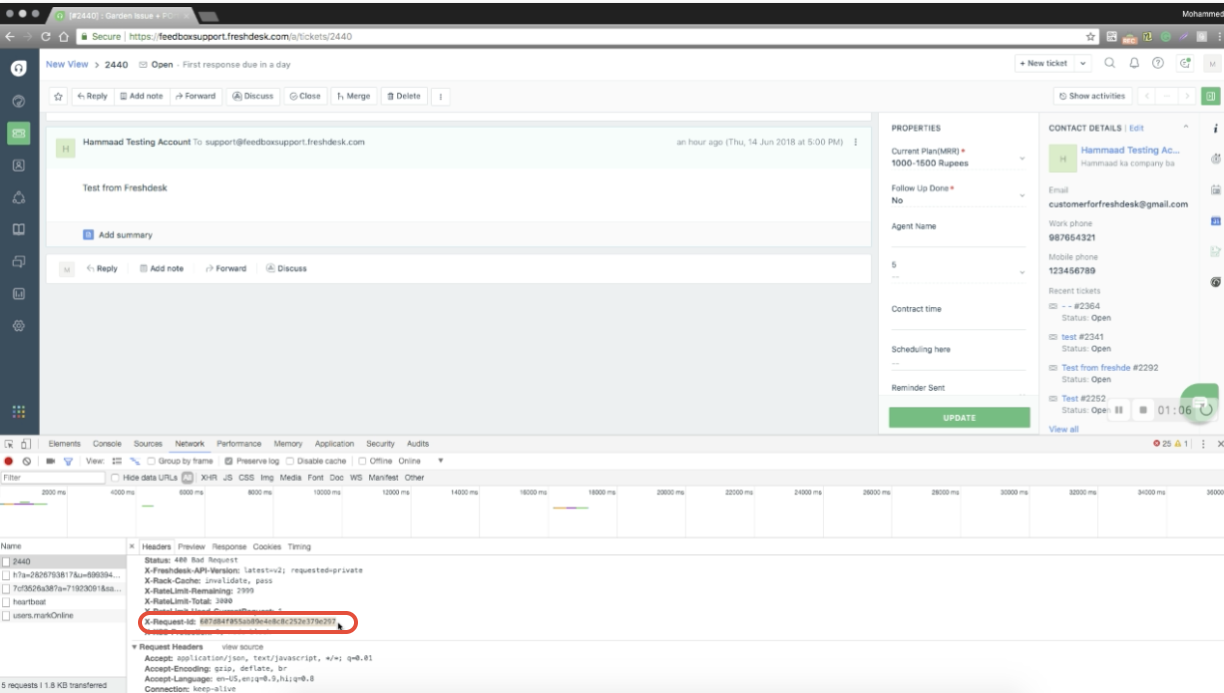Toggle Preserve log checkbox
The width and height of the screenshot is (1224, 693).
click(x=229, y=461)
